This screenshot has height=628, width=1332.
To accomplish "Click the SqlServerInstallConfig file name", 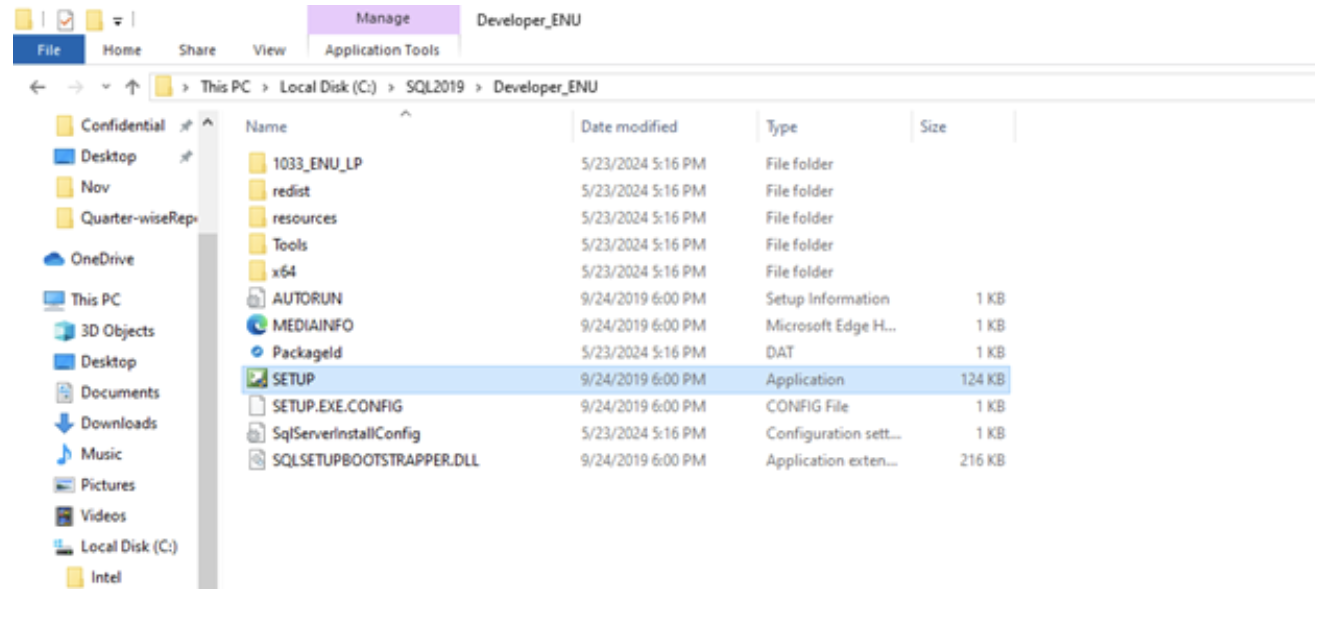I will pos(346,434).
